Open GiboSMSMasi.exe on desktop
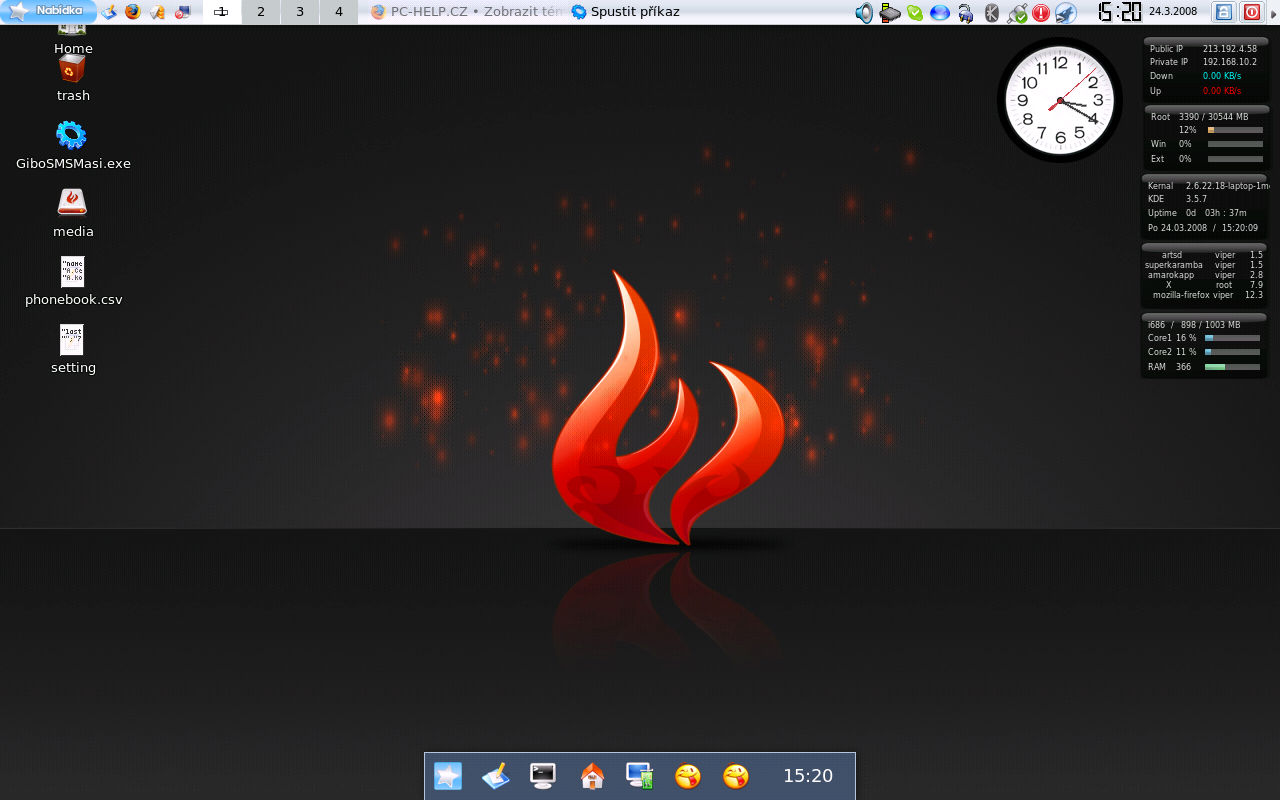Screen dimensions: 1280x800 [72, 135]
